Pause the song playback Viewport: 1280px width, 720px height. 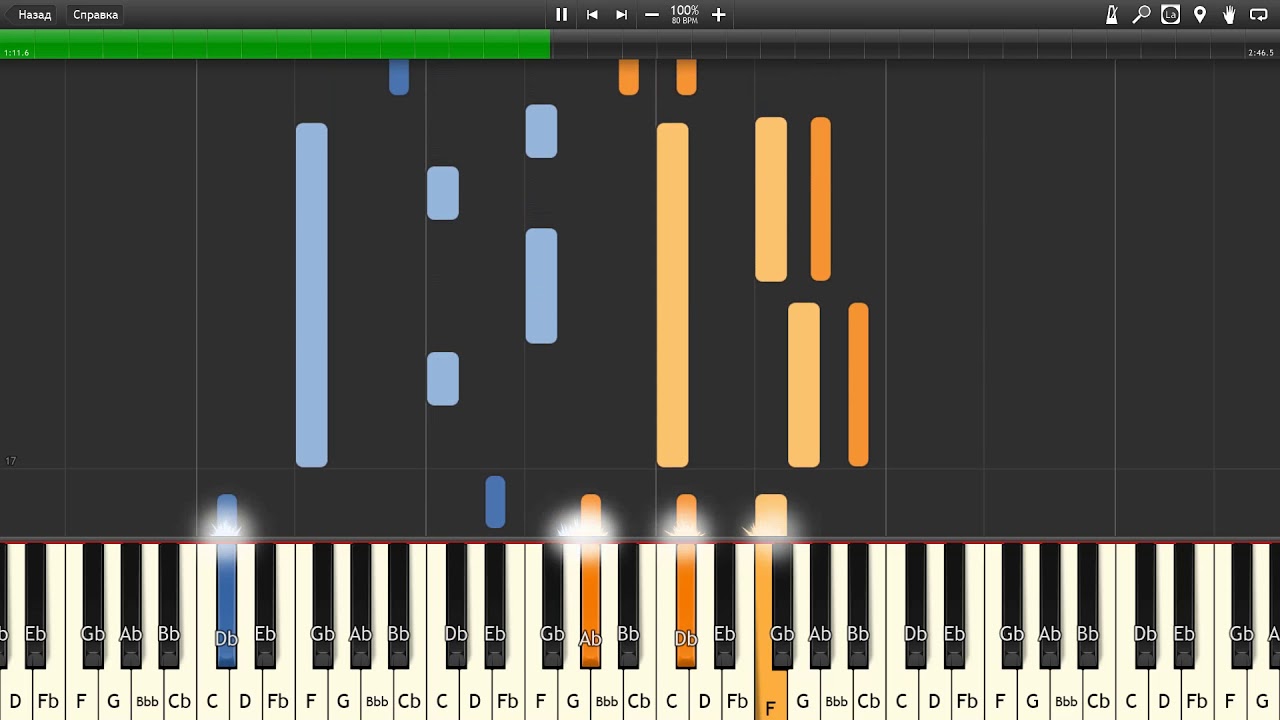tap(561, 15)
